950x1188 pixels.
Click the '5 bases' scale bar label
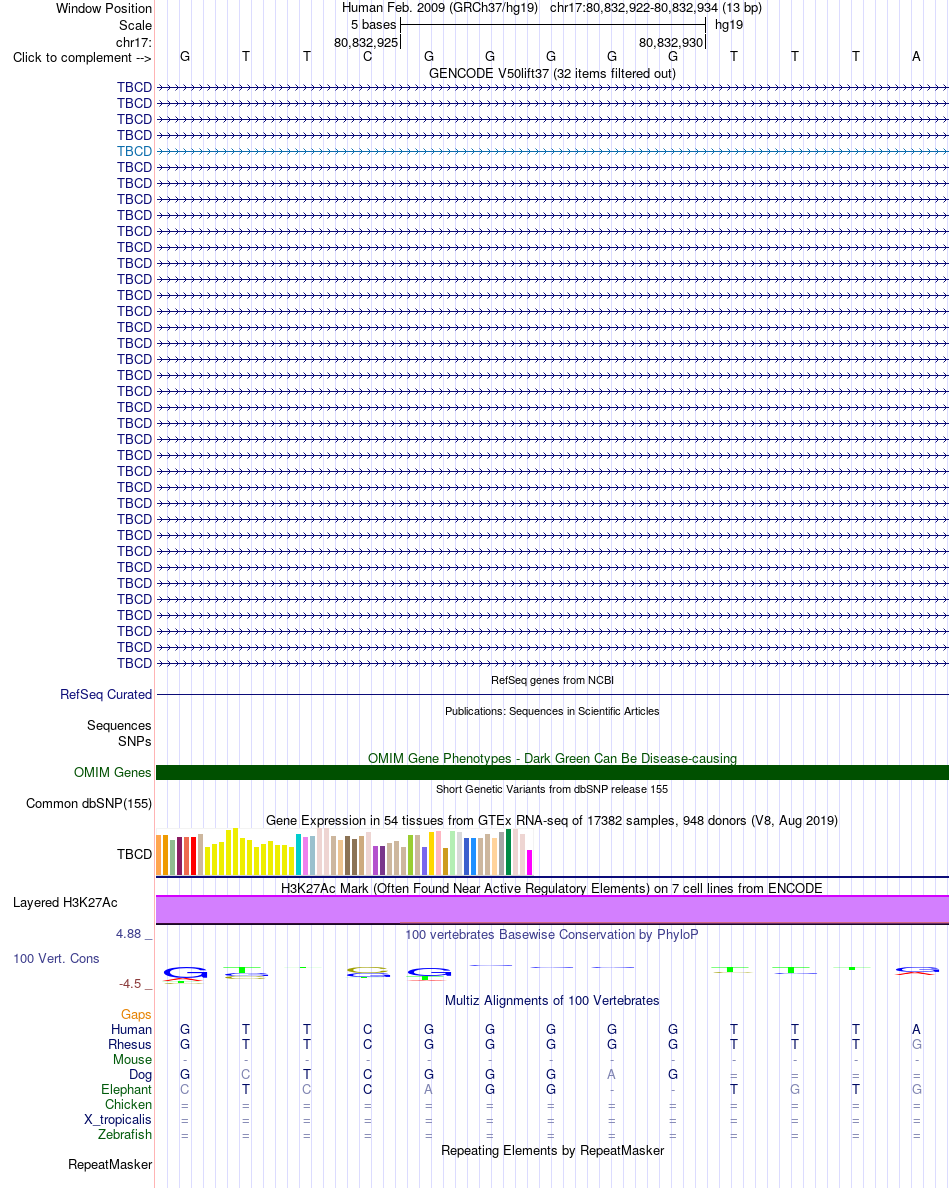[373, 25]
